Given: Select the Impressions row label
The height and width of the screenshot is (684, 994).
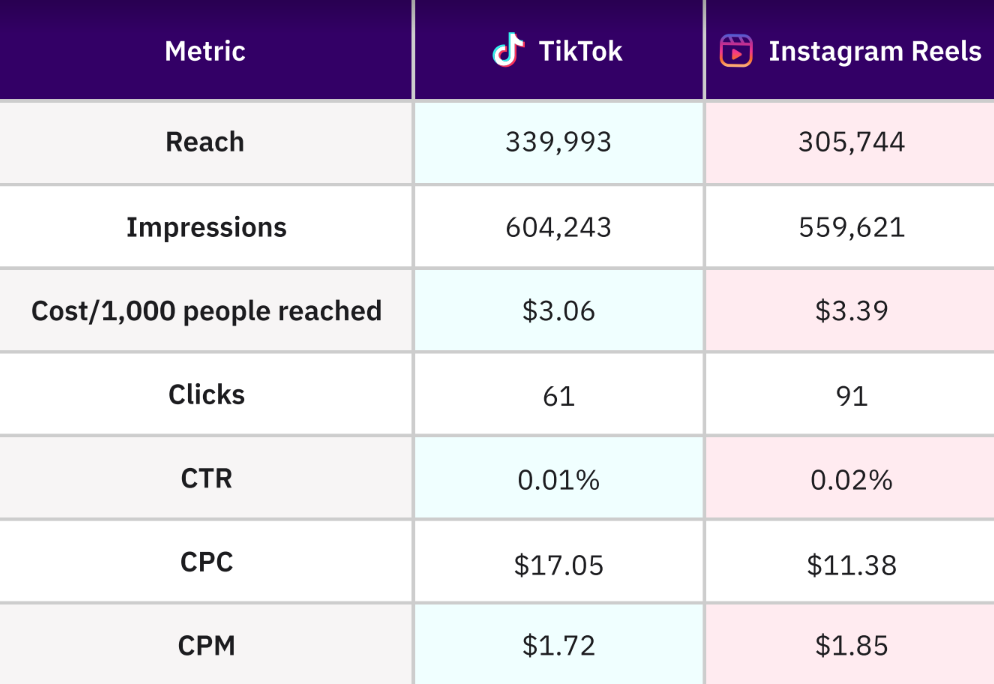Looking at the screenshot, I should coord(206,227).
